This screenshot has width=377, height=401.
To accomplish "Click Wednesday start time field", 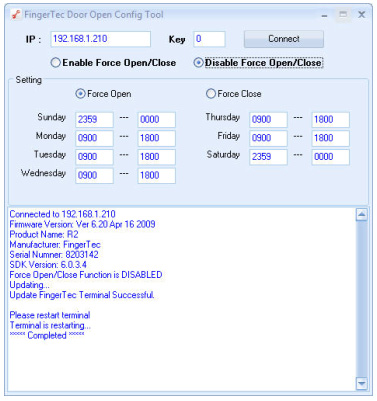I will coord(94,176).
